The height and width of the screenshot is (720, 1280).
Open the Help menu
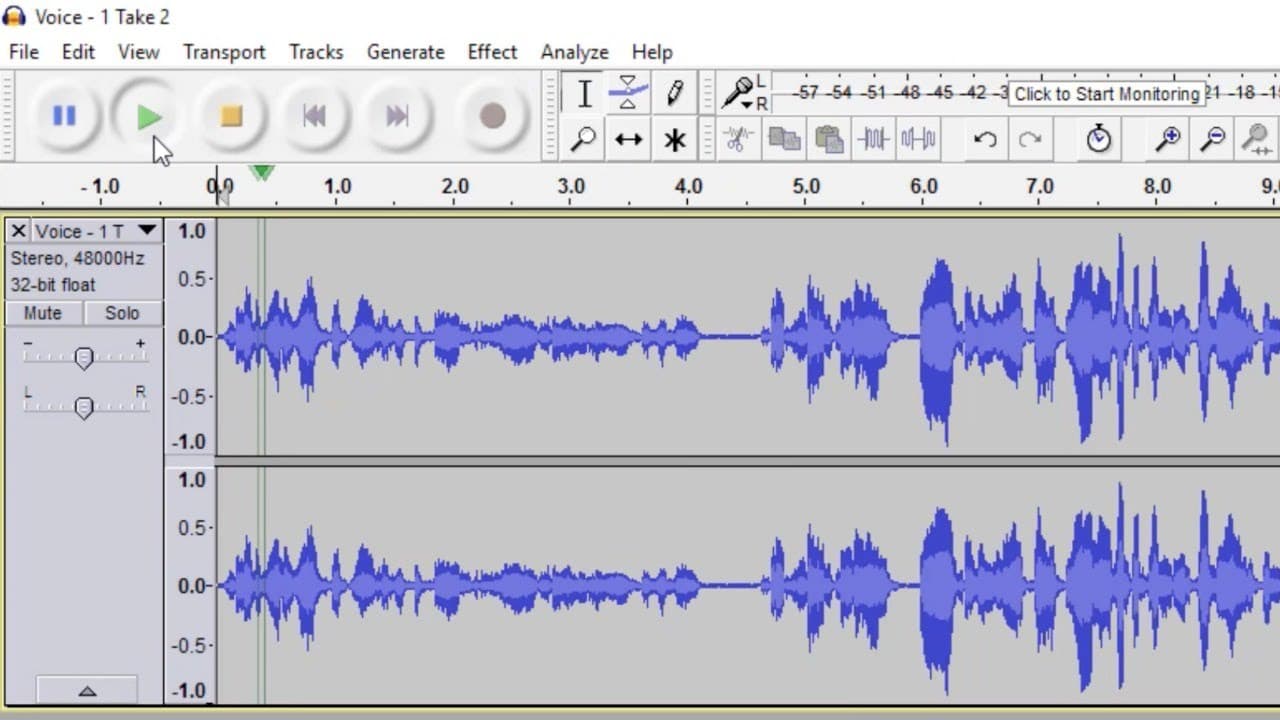pyautogui.click(x=652, y=52)
